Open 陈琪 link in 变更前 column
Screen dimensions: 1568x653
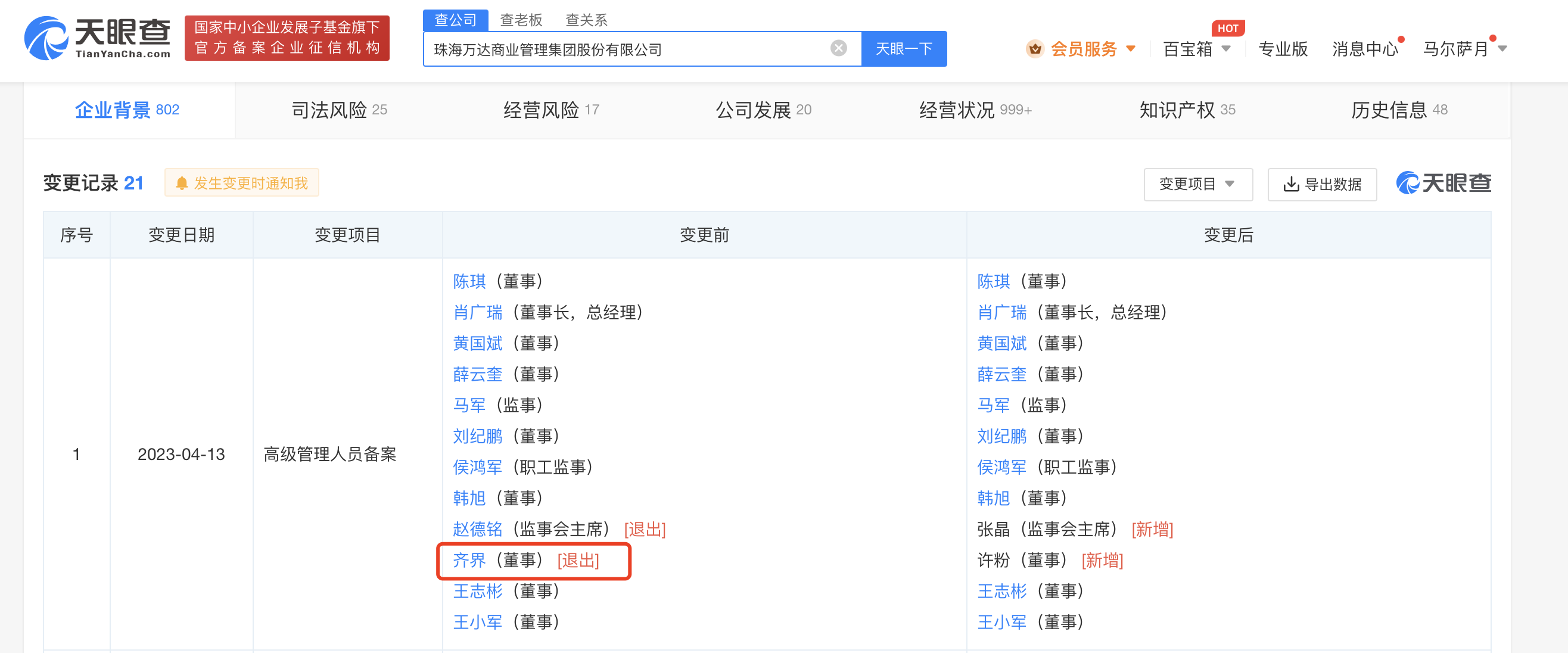pos(469,281)
